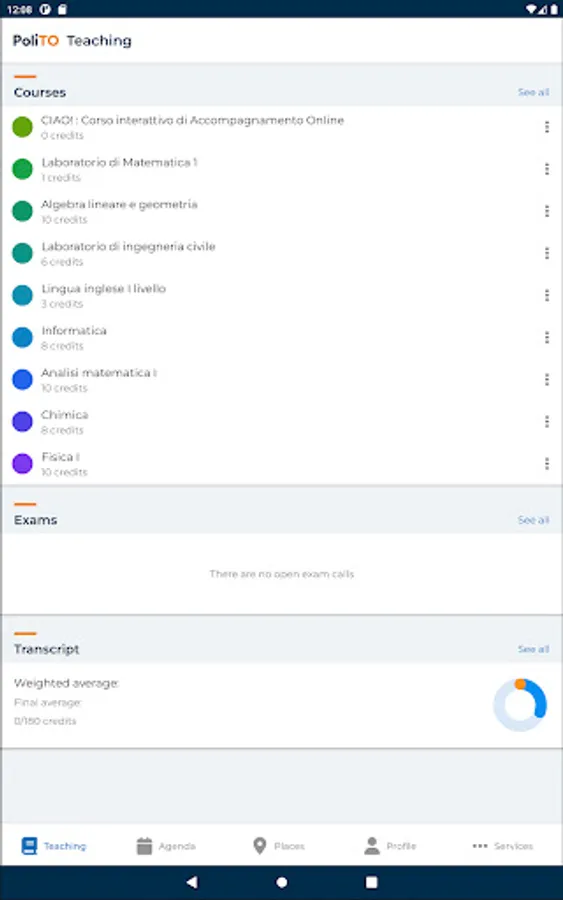Open options menu for Algebra lineare e geometria
This screenshot has height=900, width=563.
point(547,211)
